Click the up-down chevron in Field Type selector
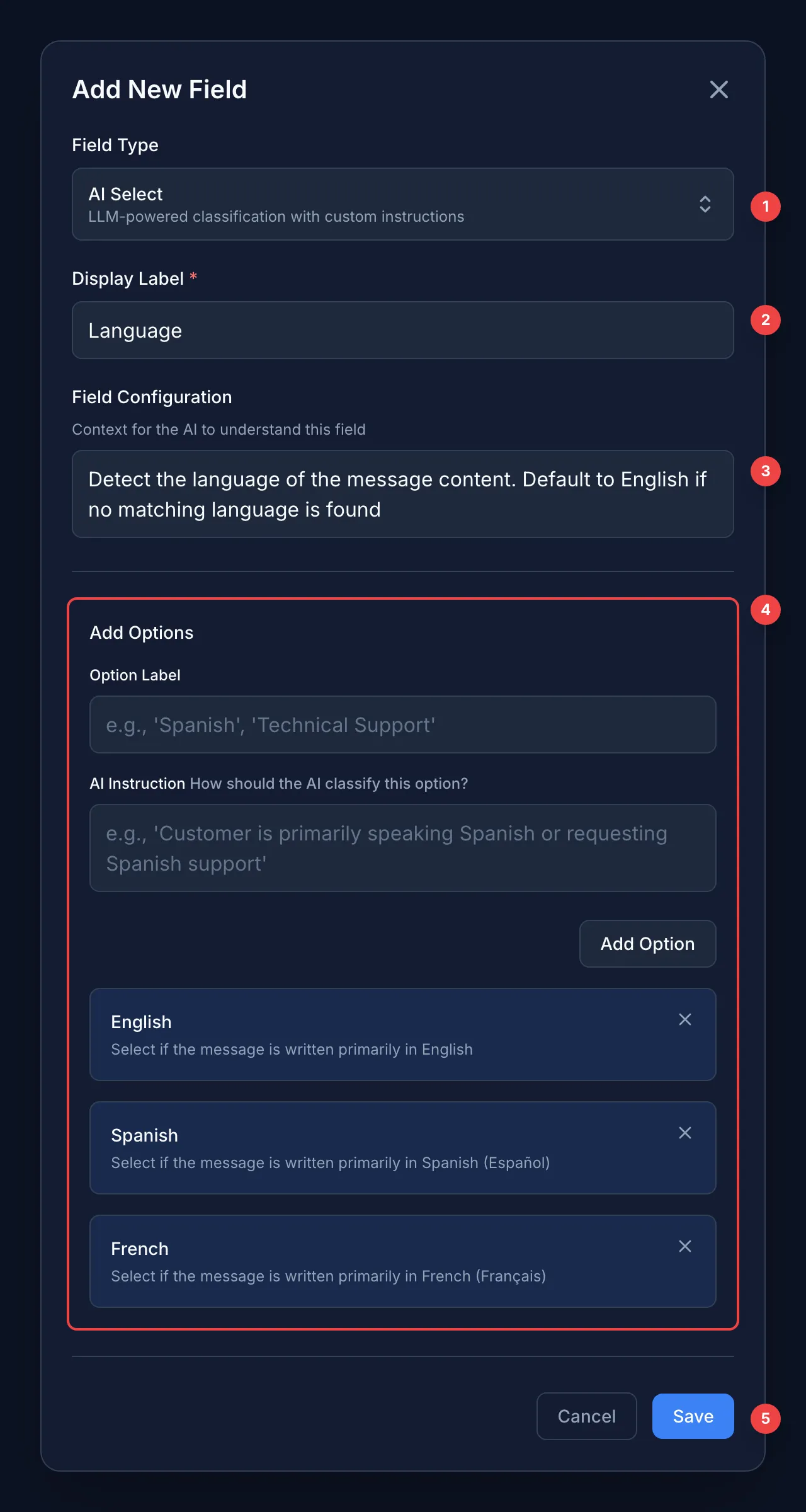 pyautogui.click(x=705, y=204)
